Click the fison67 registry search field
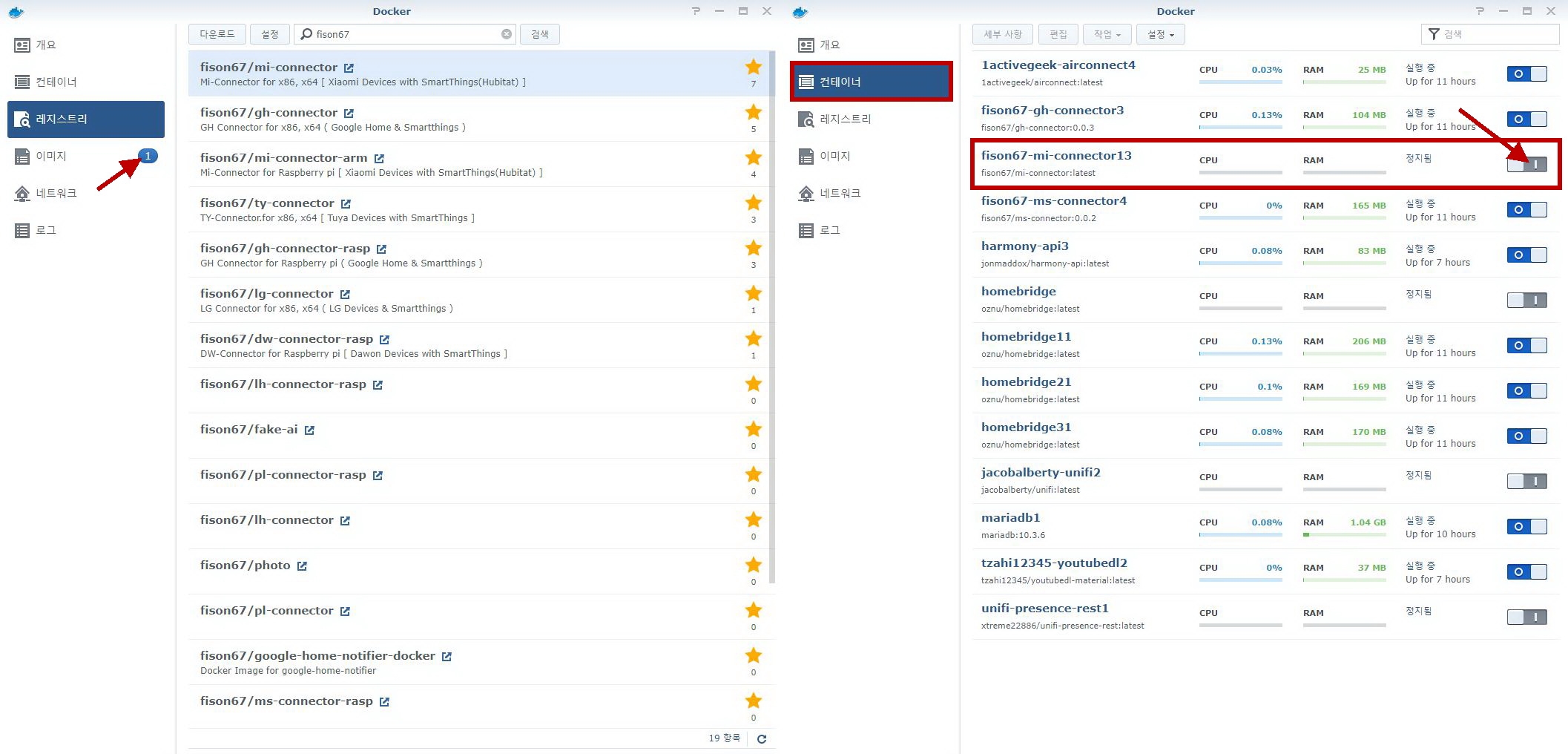This screenshot has height=754, width=1568. point(405,34)
